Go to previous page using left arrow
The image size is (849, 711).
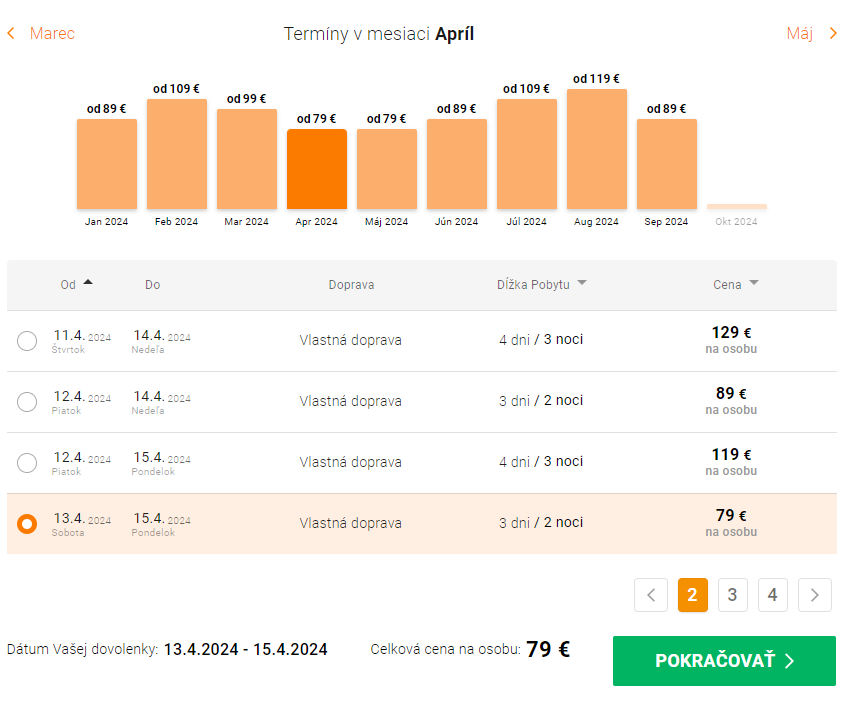651,595
